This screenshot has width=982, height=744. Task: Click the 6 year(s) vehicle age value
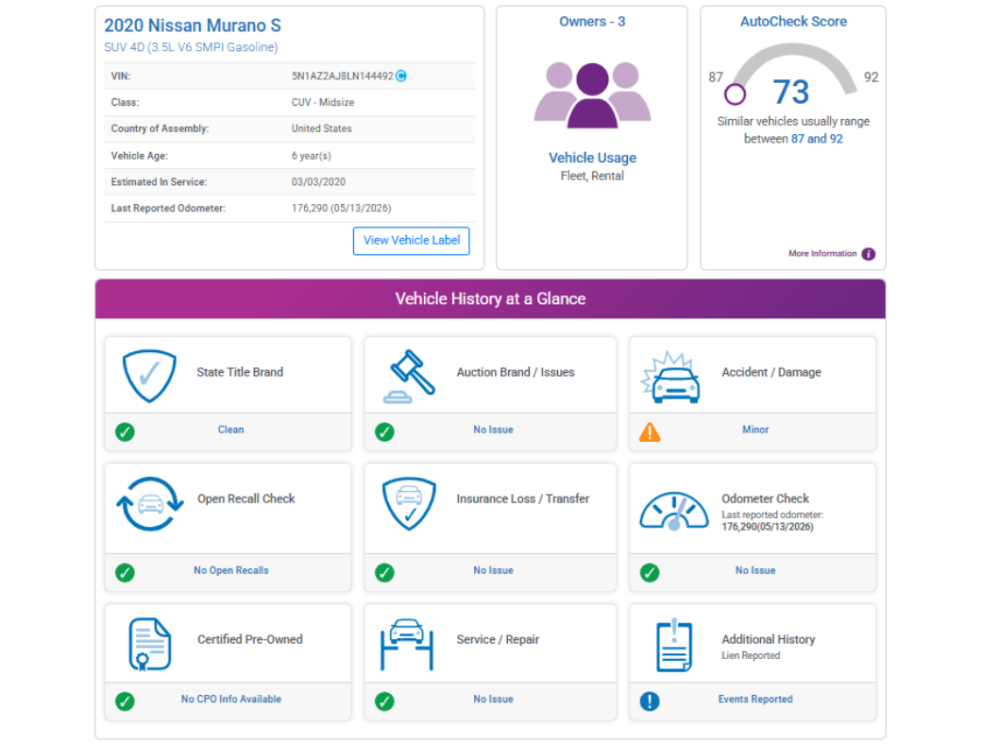311,155
